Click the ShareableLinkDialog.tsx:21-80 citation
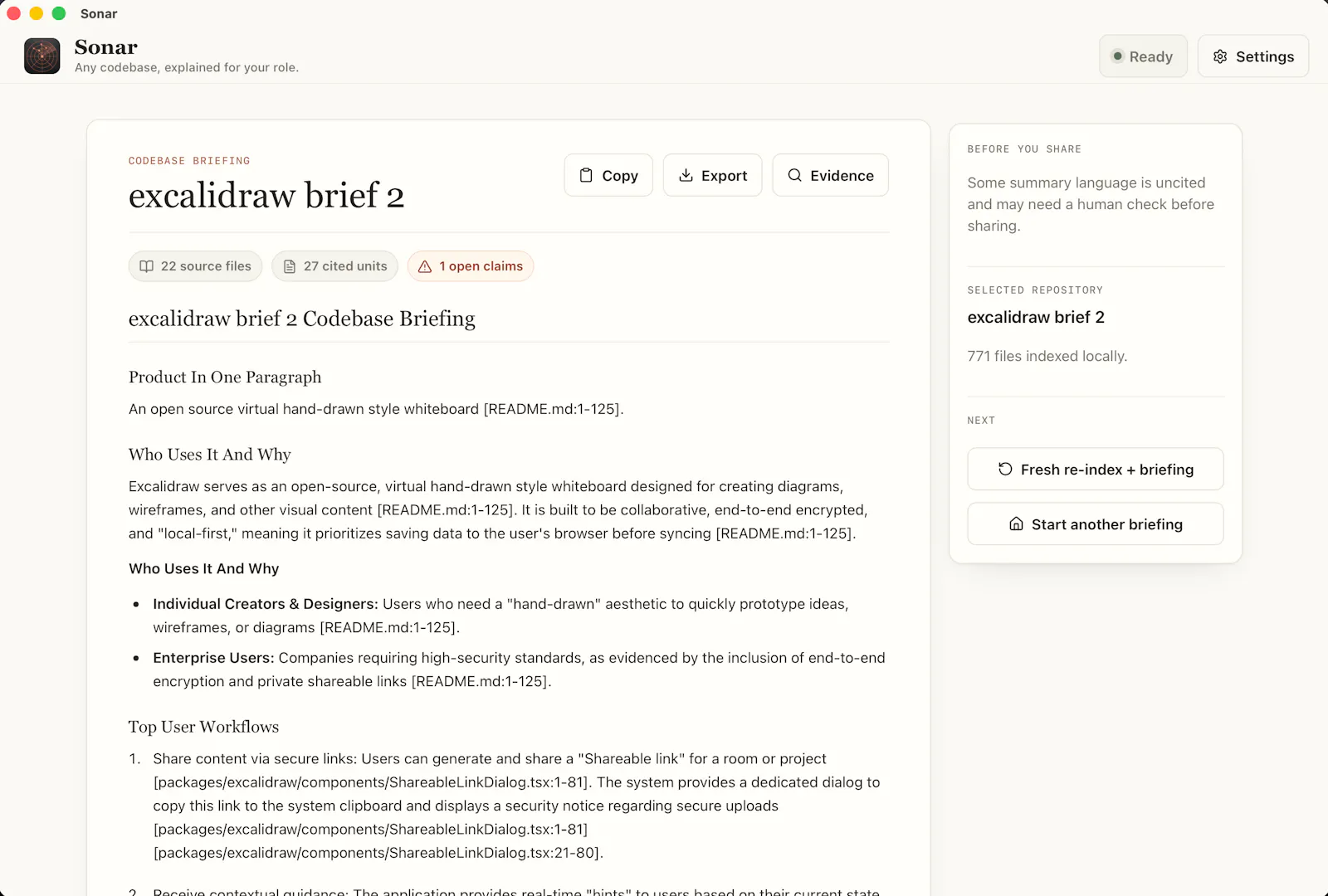This screenshot has width=1328, height=896. tap(378, 852)
